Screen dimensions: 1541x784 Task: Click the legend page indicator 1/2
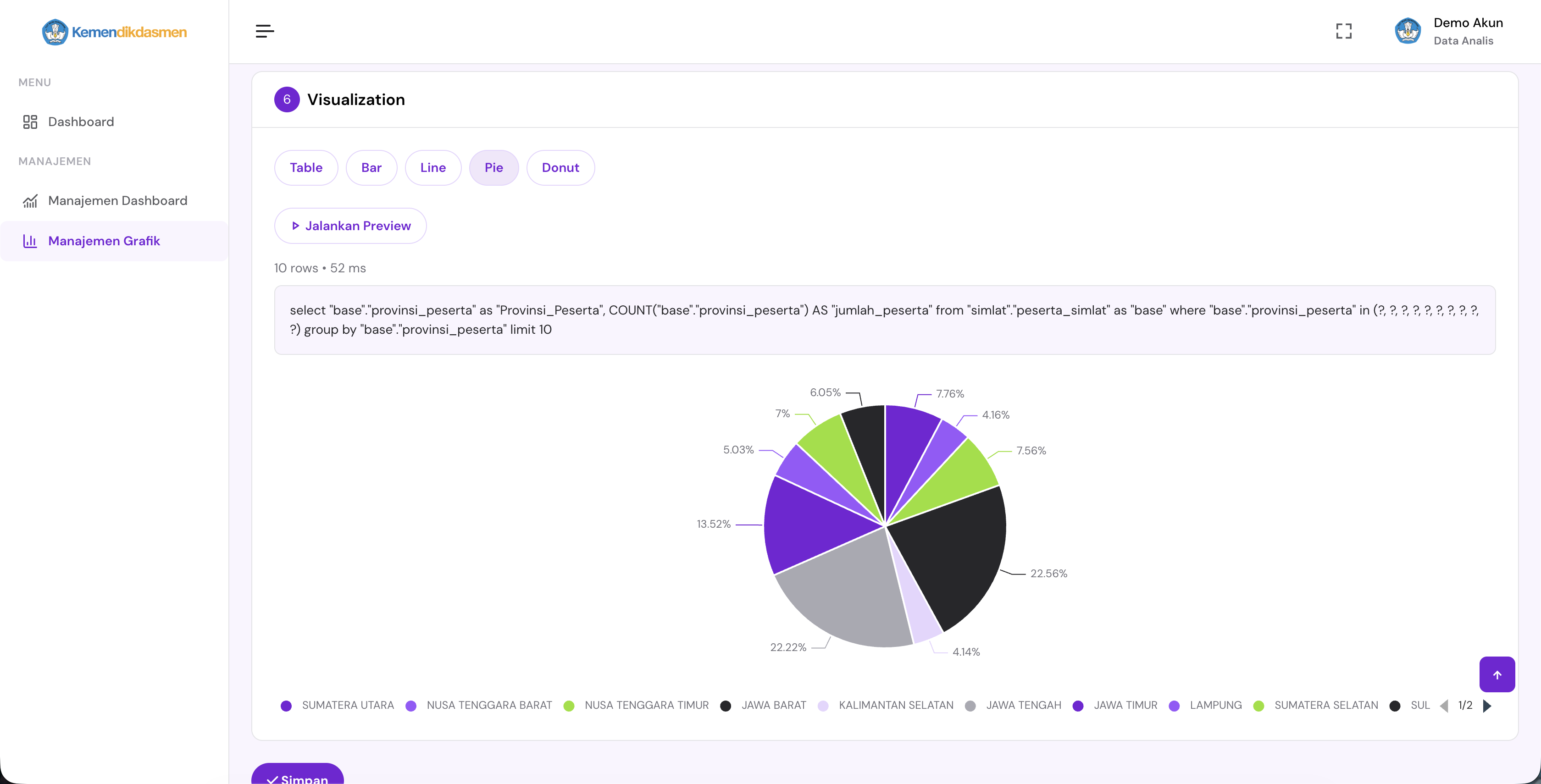[x=1465, y=706]
